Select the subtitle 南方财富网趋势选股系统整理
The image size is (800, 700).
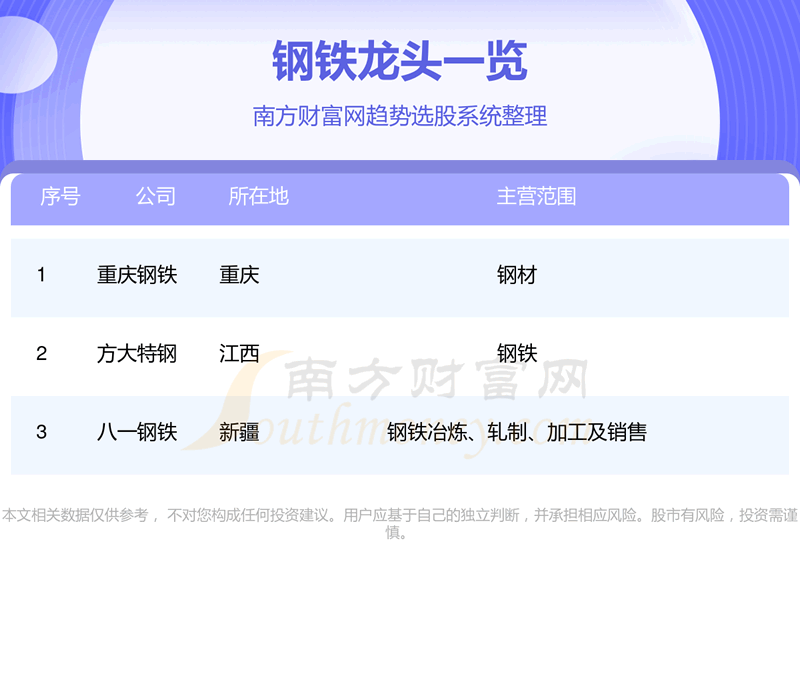click(x=400, y=116)
